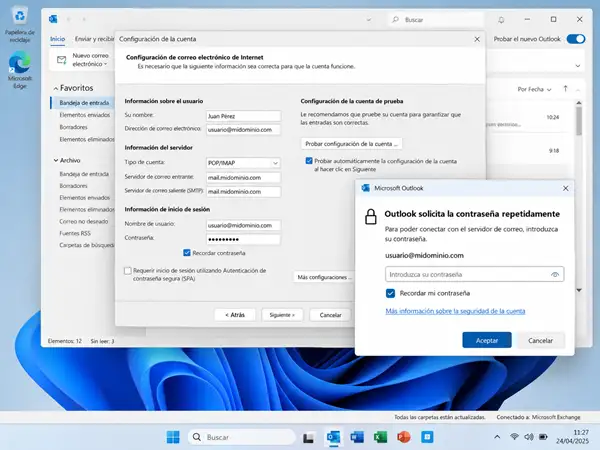Open the Enviar y recibir tab
The image size is (600, 450).
click(94, 39)
